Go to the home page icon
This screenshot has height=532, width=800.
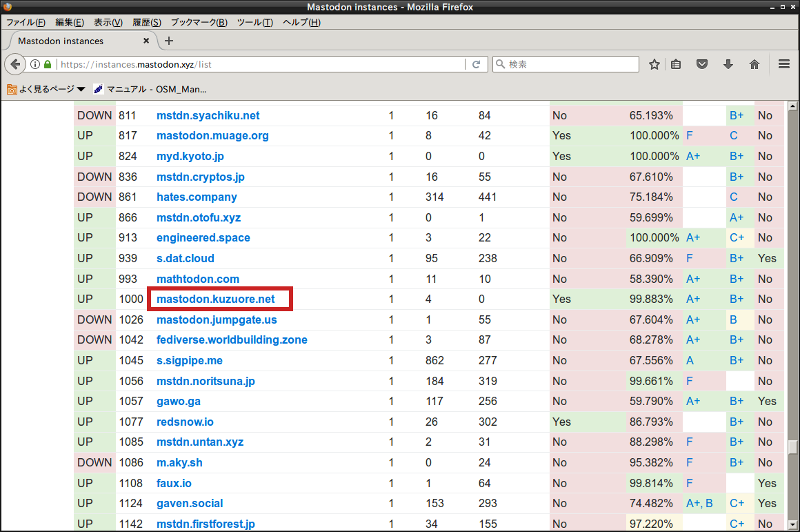[x=754, y=64]
